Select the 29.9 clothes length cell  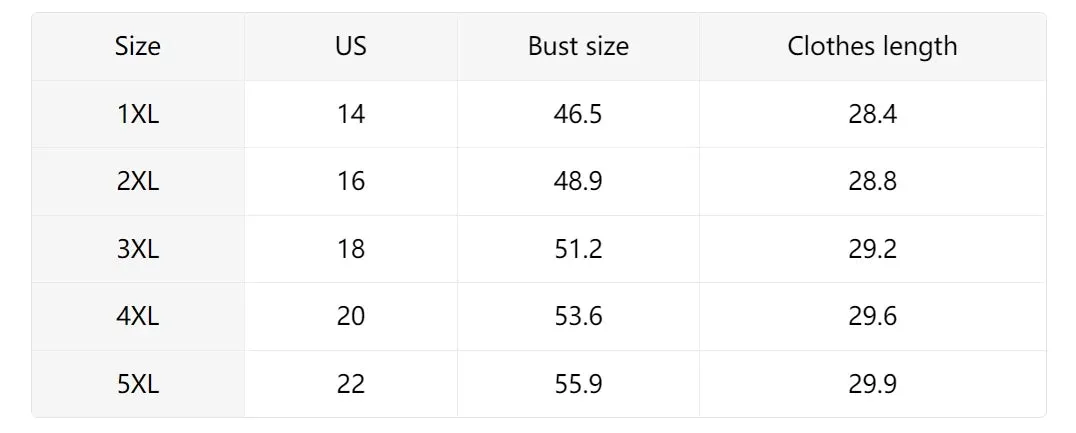tap(872, 384)
